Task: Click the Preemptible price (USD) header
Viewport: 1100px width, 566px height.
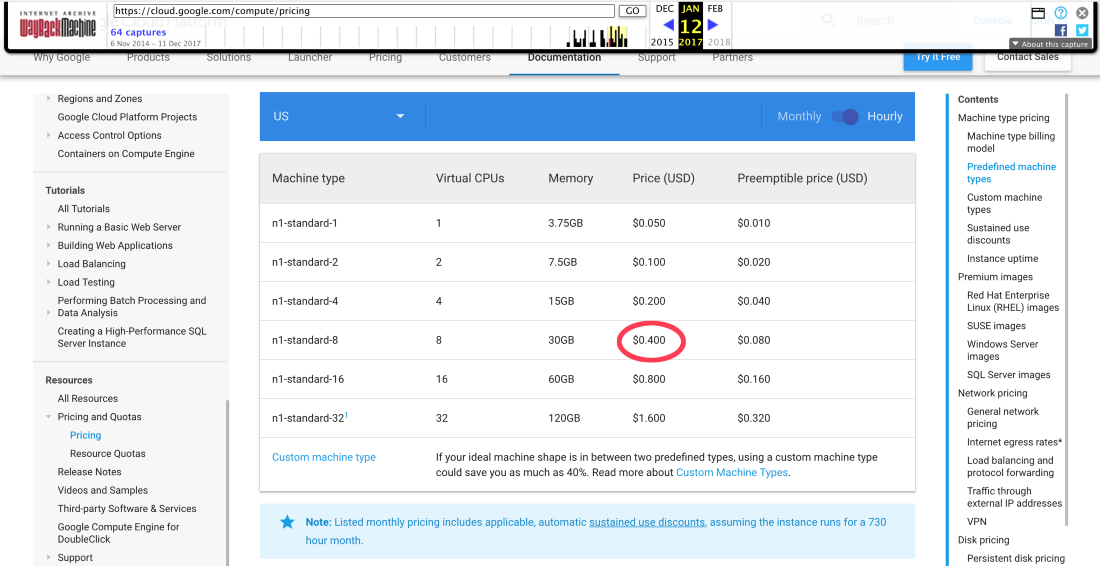Action: 802,178
